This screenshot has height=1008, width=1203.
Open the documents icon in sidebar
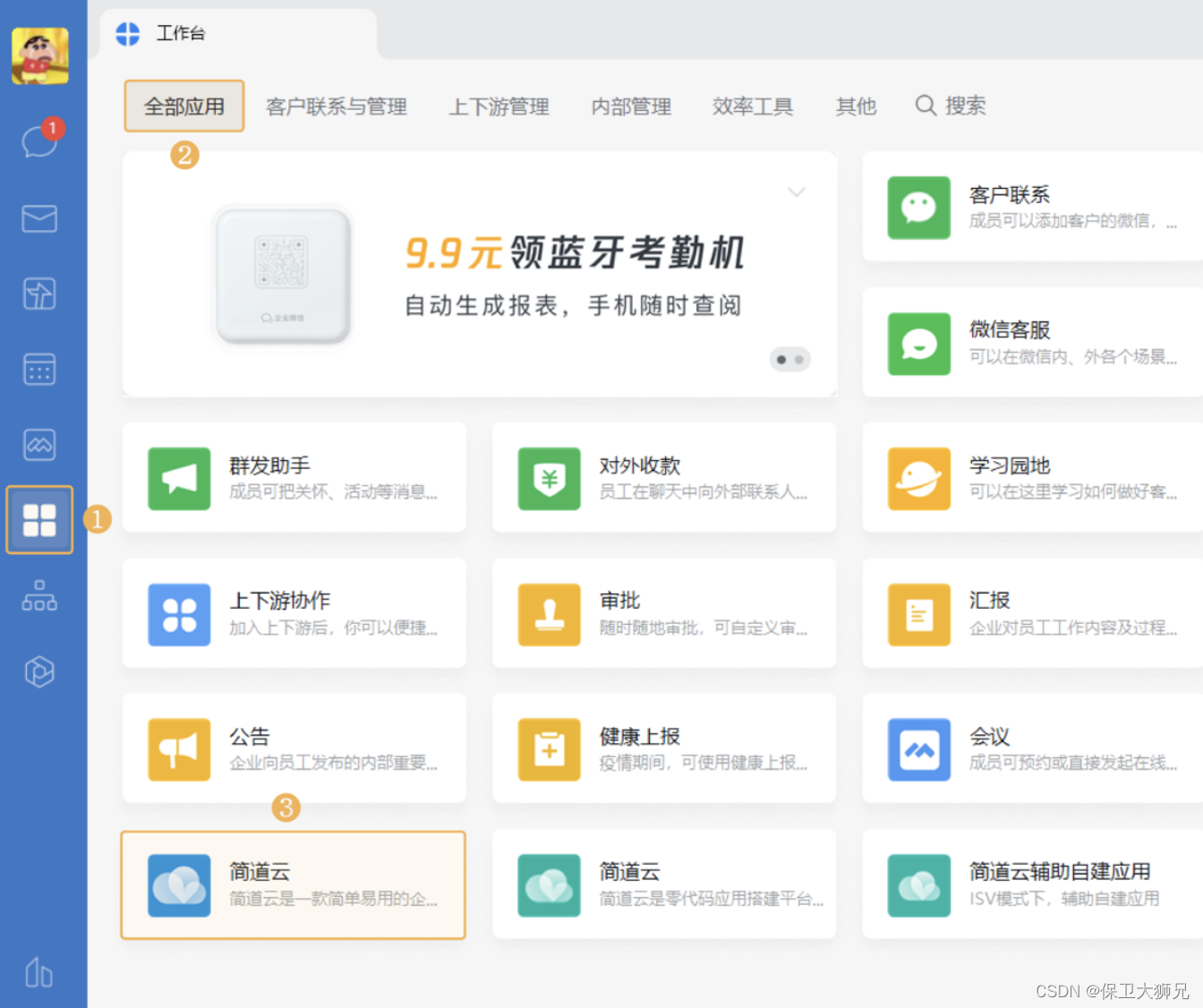[39, 294]
